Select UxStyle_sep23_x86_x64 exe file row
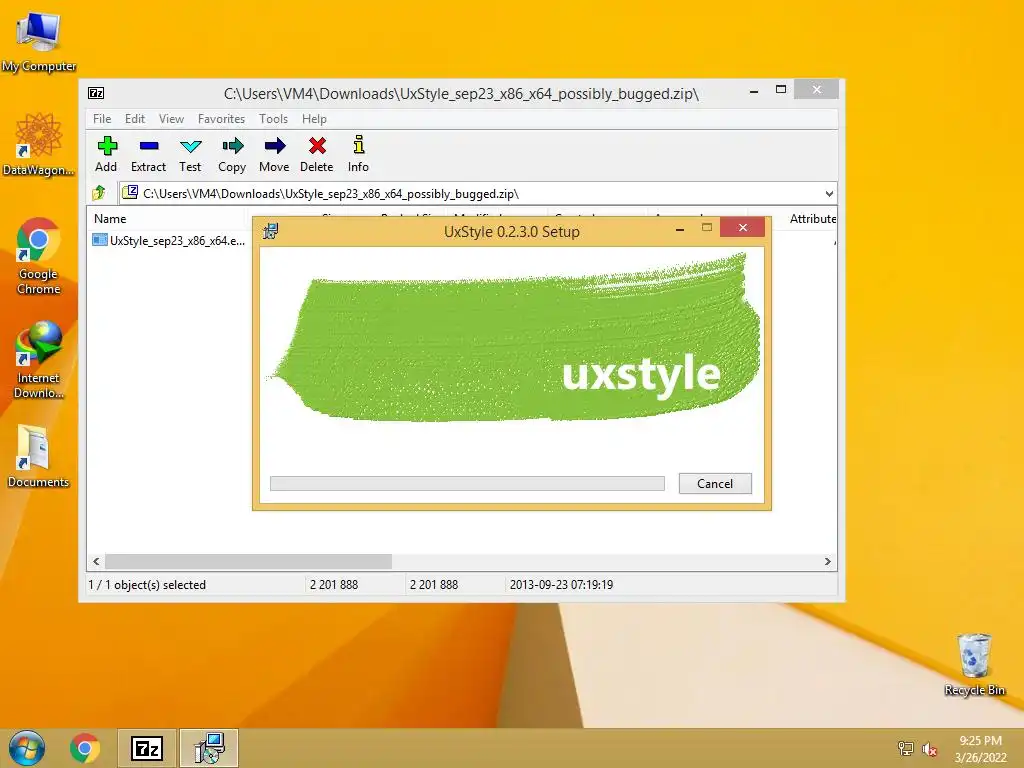The height and width of the screenshot is (768, 1024). pyautogui.click(x=168, y=240)
